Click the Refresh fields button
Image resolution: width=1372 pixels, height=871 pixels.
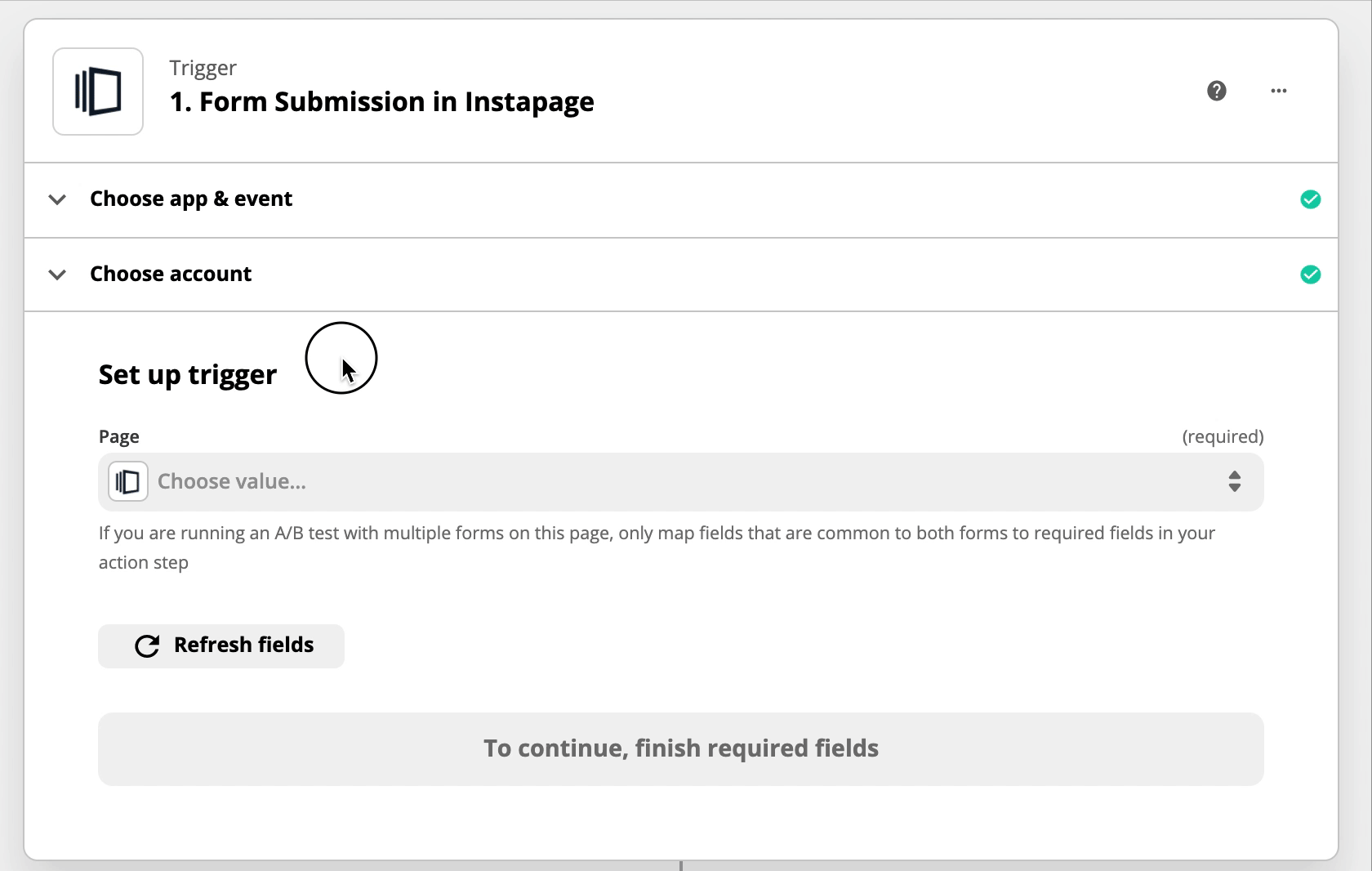221,645
